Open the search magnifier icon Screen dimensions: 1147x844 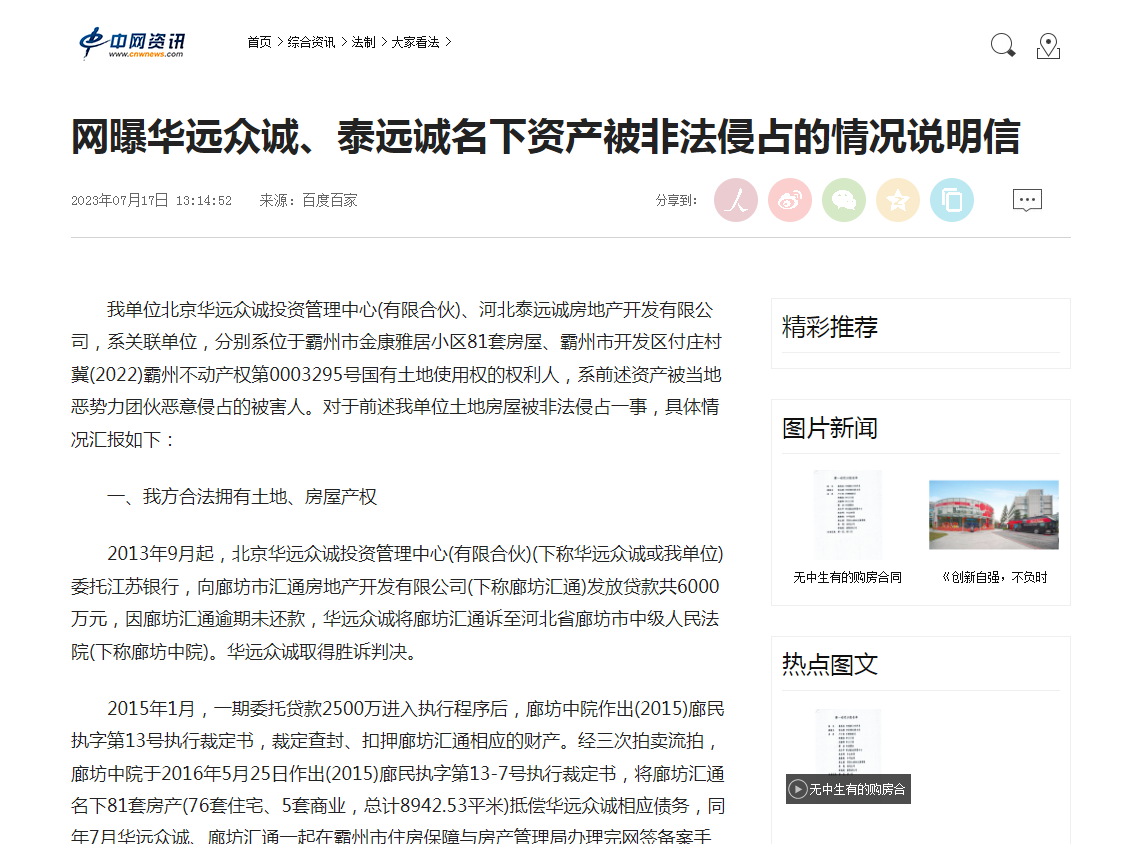click(x=1003, y=45)
